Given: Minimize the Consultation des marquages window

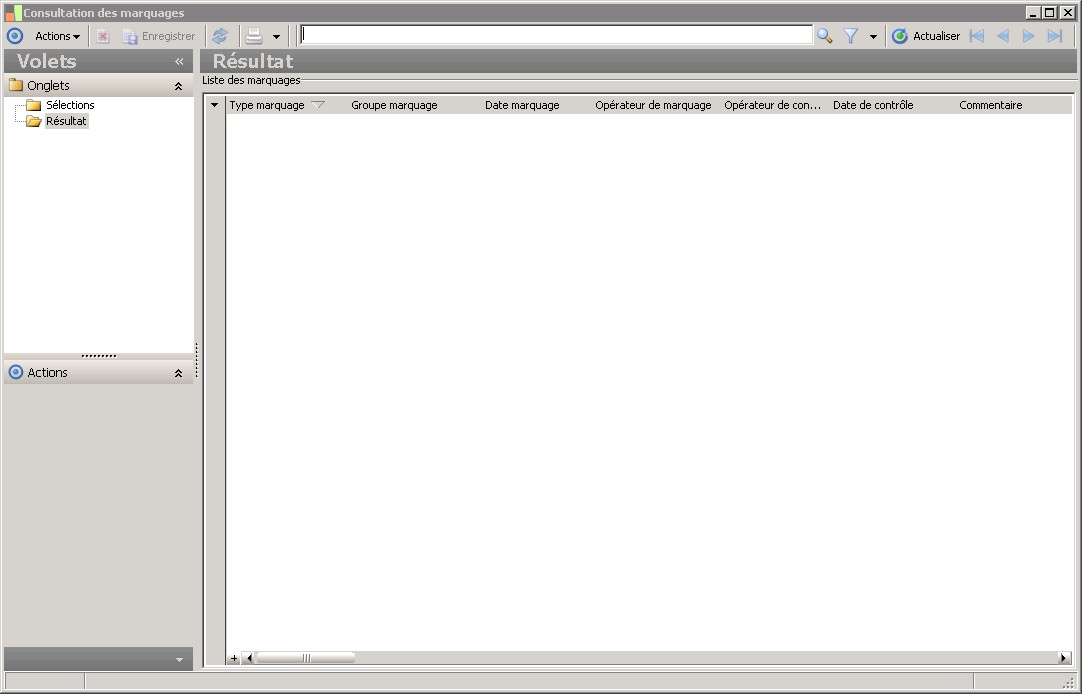Looking at the screenshot, I should tap(1032, 12).
